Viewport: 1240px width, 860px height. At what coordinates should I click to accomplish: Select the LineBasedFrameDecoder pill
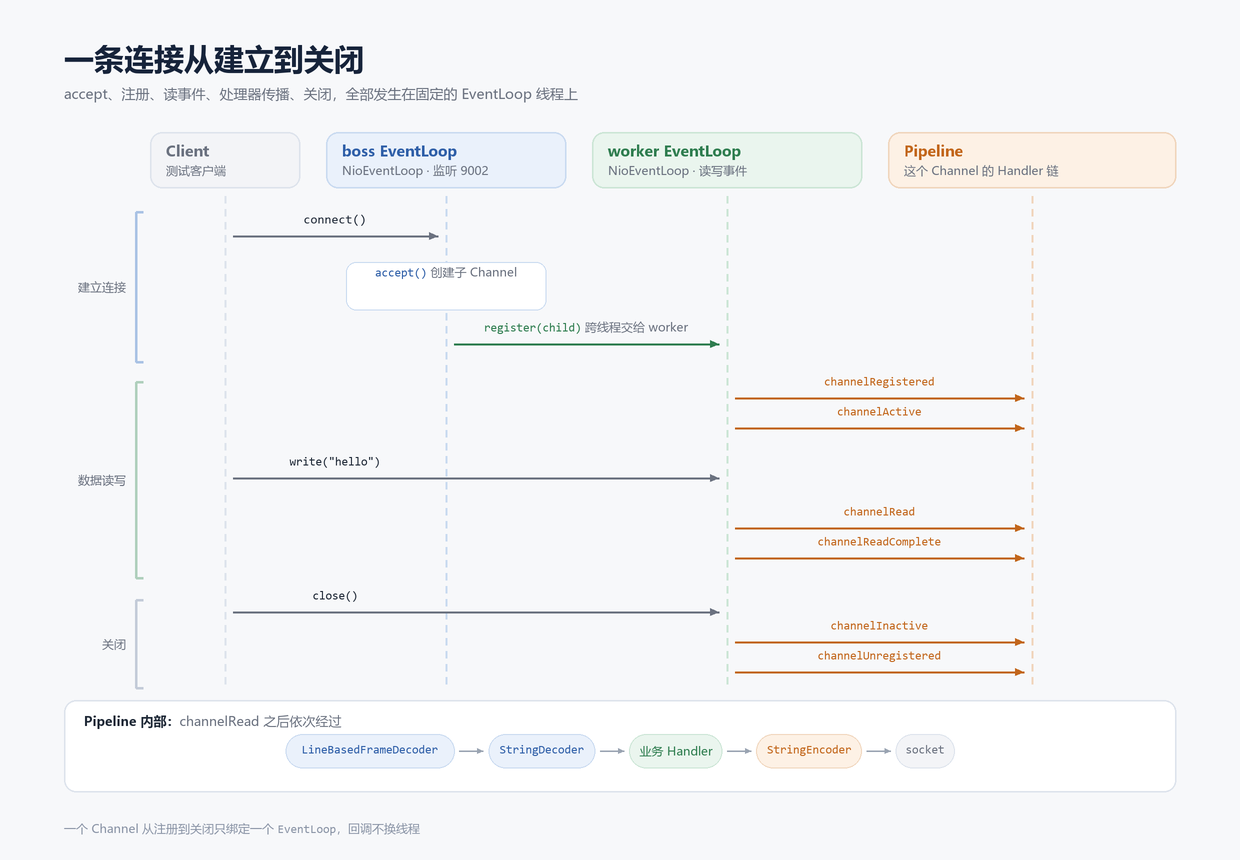click(x=370, y=751)
